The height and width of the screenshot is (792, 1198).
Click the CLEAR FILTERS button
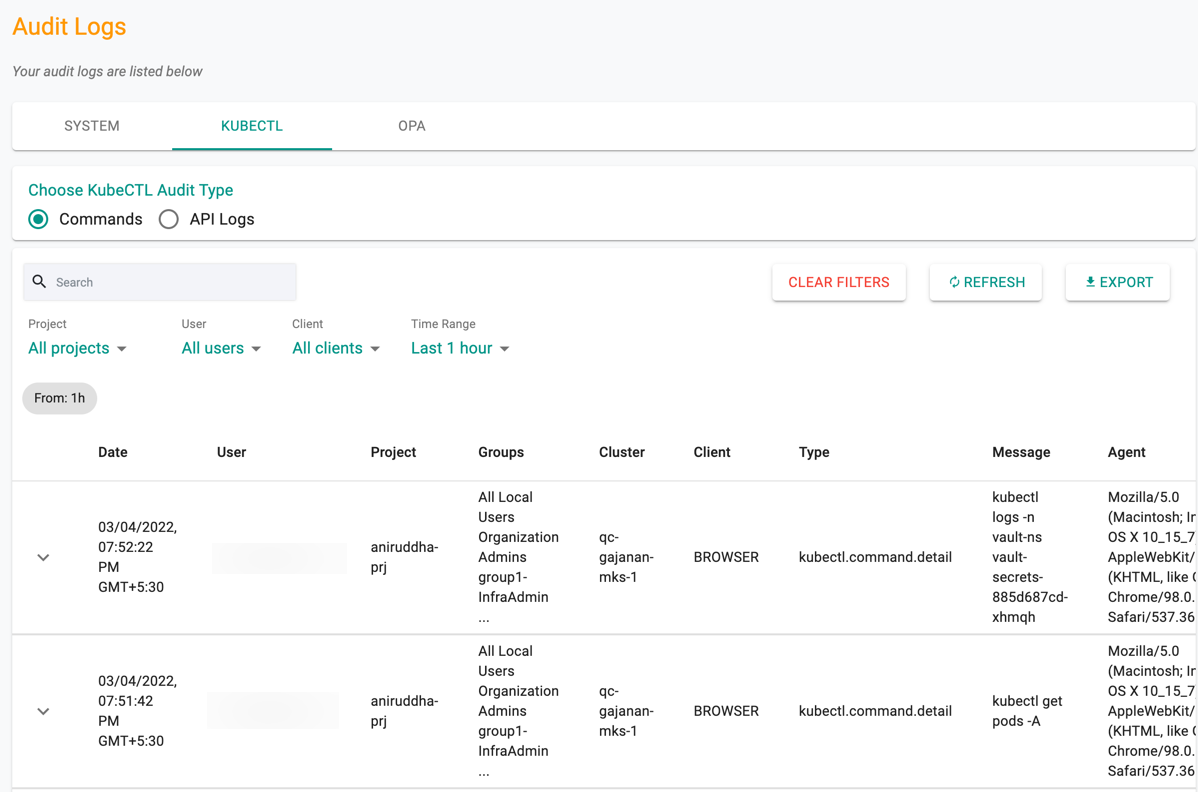point(839,283)
